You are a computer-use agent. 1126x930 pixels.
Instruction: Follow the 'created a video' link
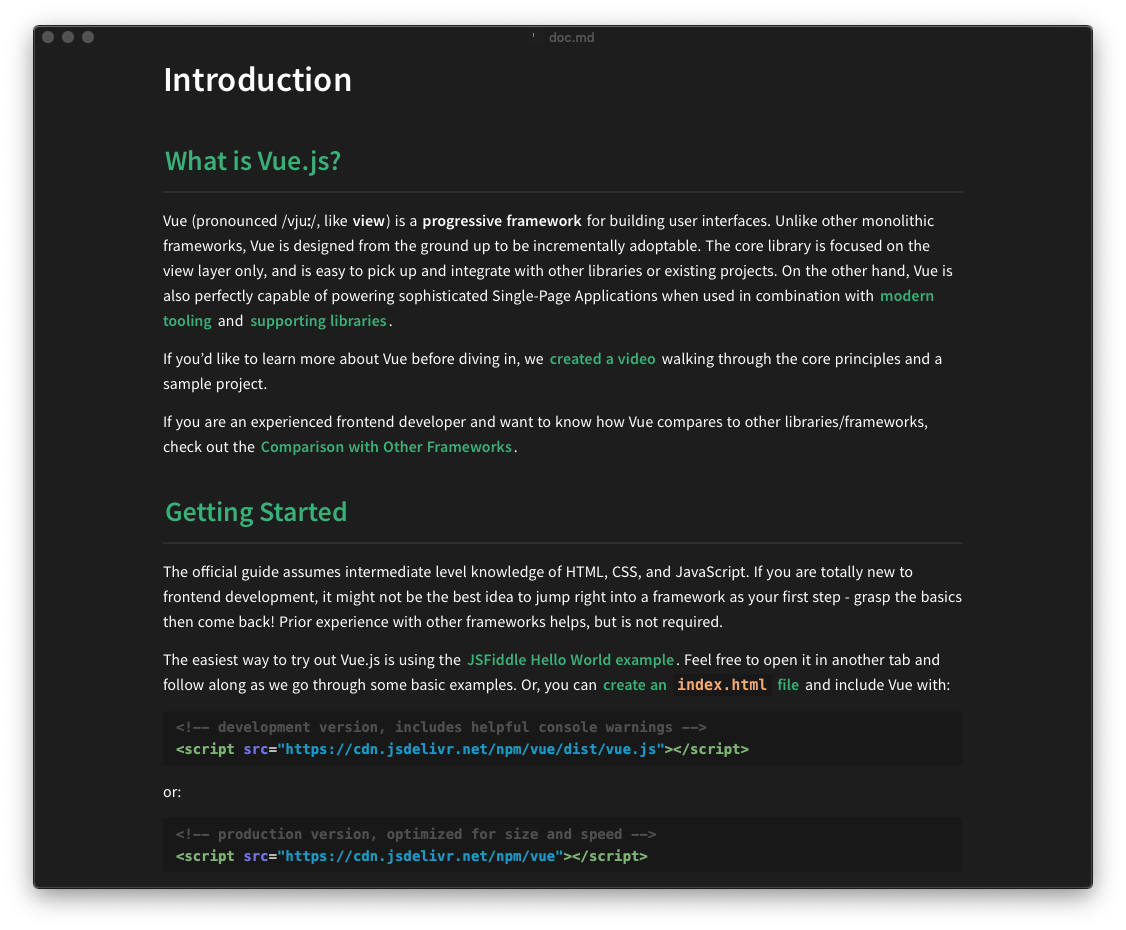602,359
